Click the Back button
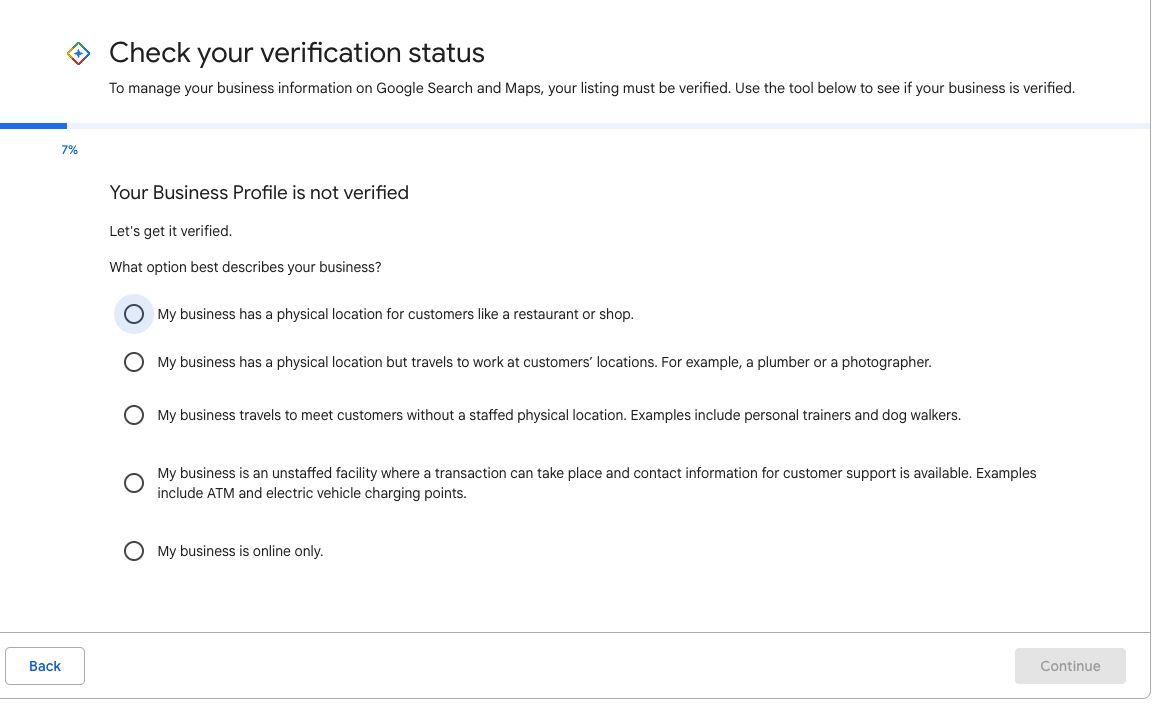 (44, 665)
